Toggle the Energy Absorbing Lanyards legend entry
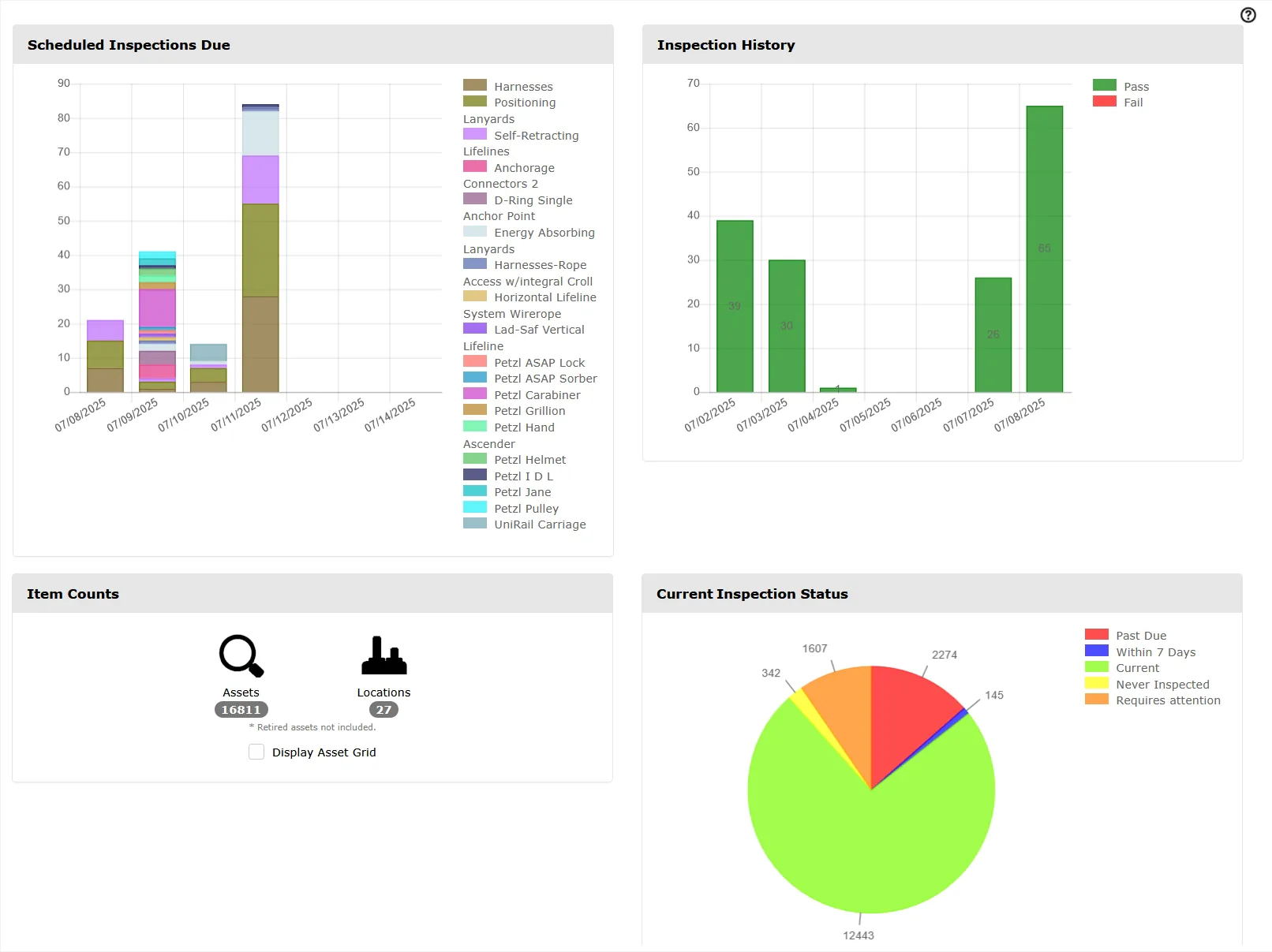This screenshot has width=1272, height=952. point(529,241)
